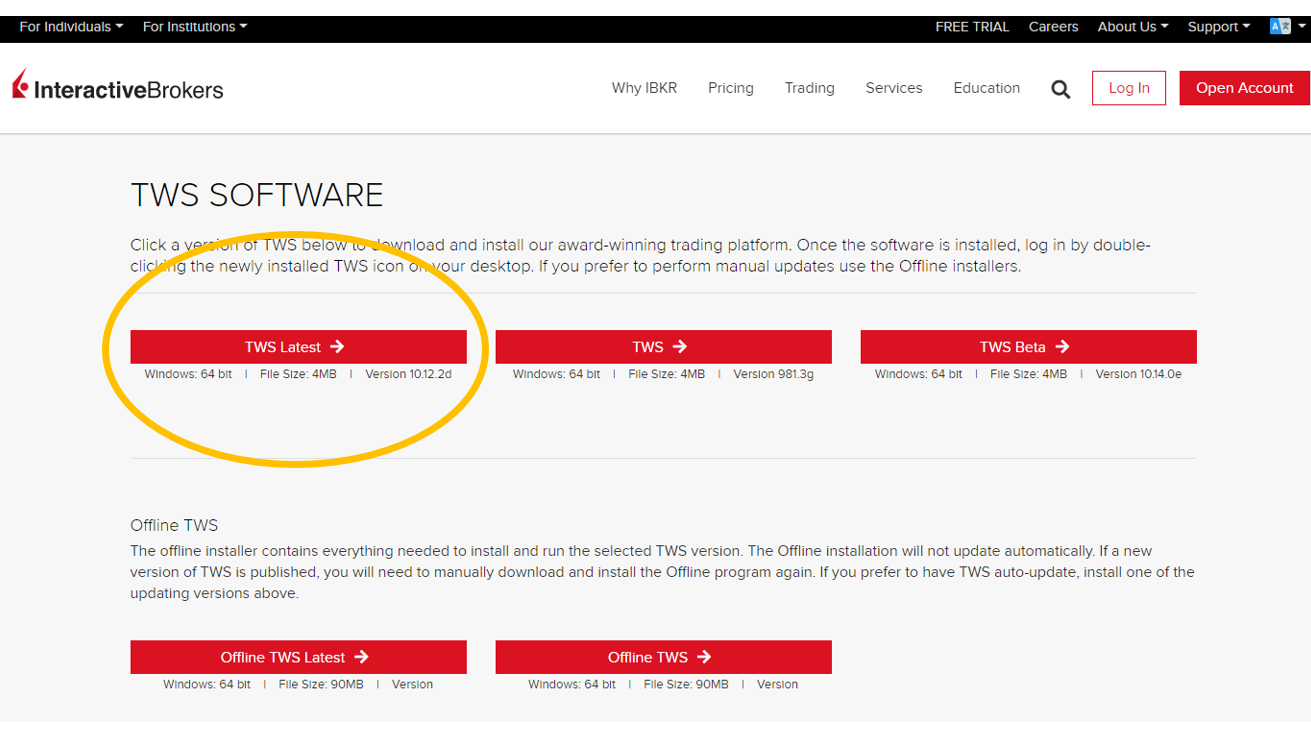The height and width of the screenshot is (739, 1311).
Task: Download Offline TWS Latest installer
Action: (x=298, y=657)
